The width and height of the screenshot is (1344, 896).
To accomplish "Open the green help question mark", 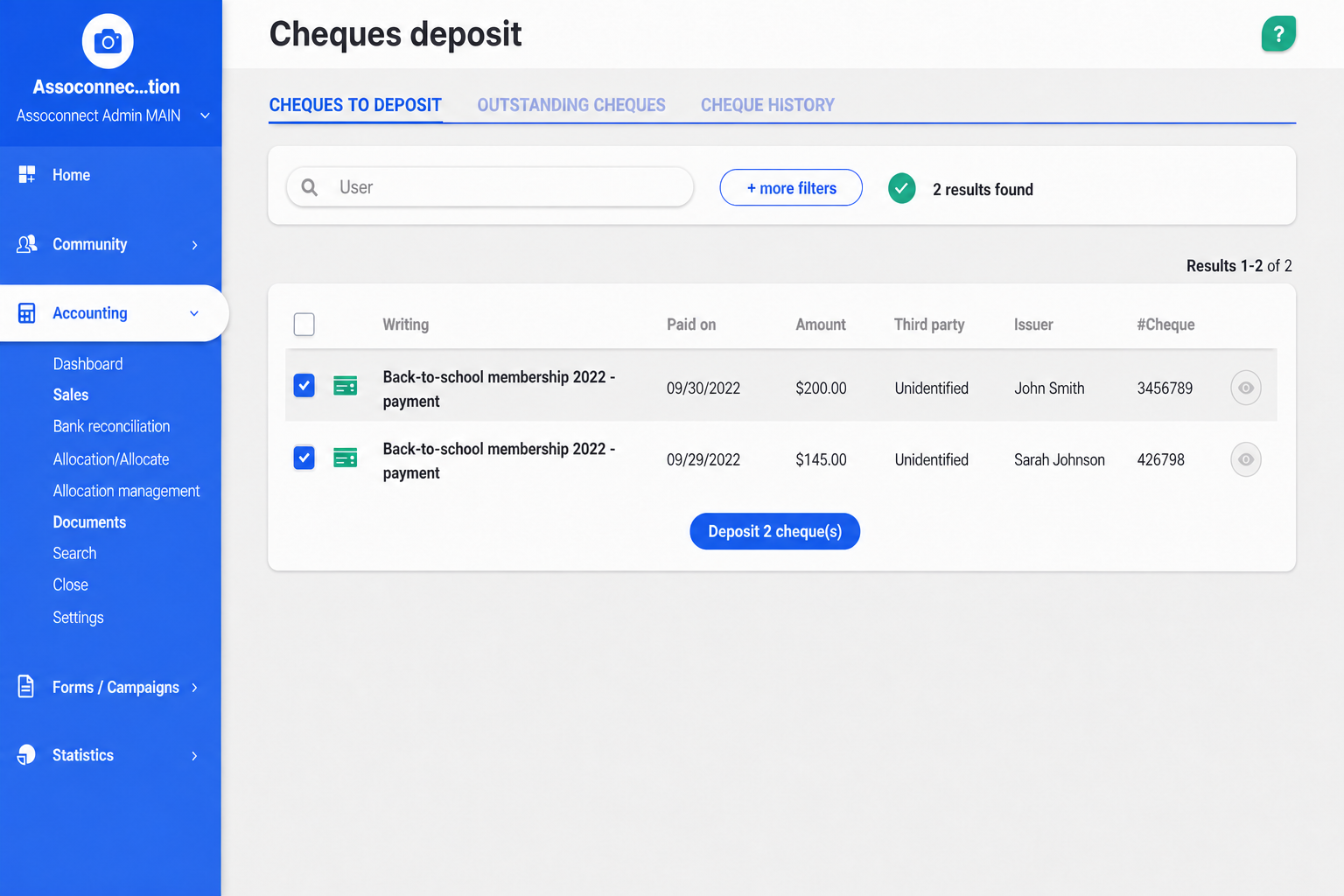I will coord(1278,34).
